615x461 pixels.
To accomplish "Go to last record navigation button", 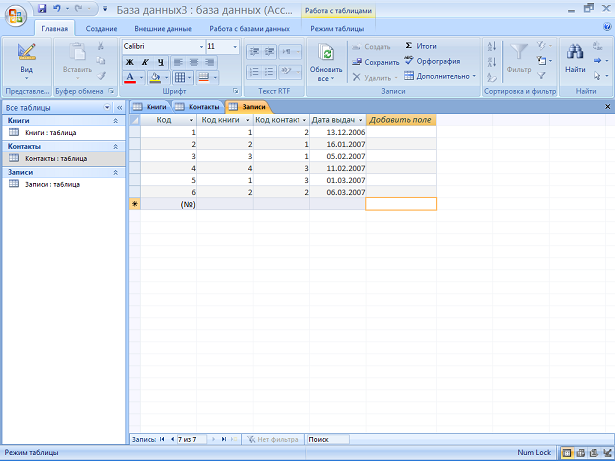I will [x=224, y=439].
